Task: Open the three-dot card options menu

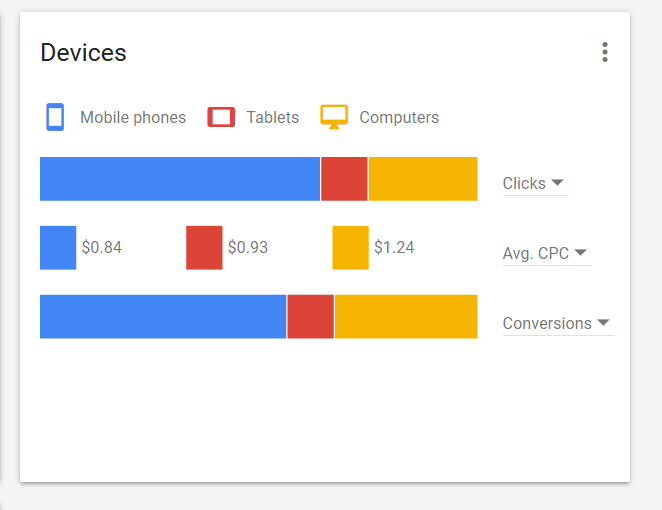Action: tap(605, 52)
